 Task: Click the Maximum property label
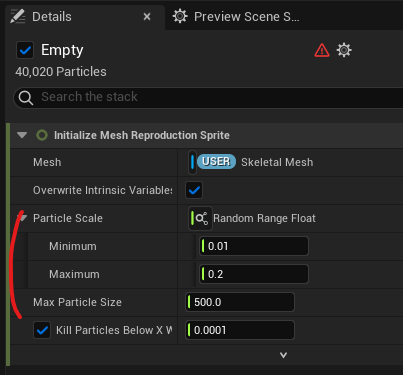(x=74, y=274)
